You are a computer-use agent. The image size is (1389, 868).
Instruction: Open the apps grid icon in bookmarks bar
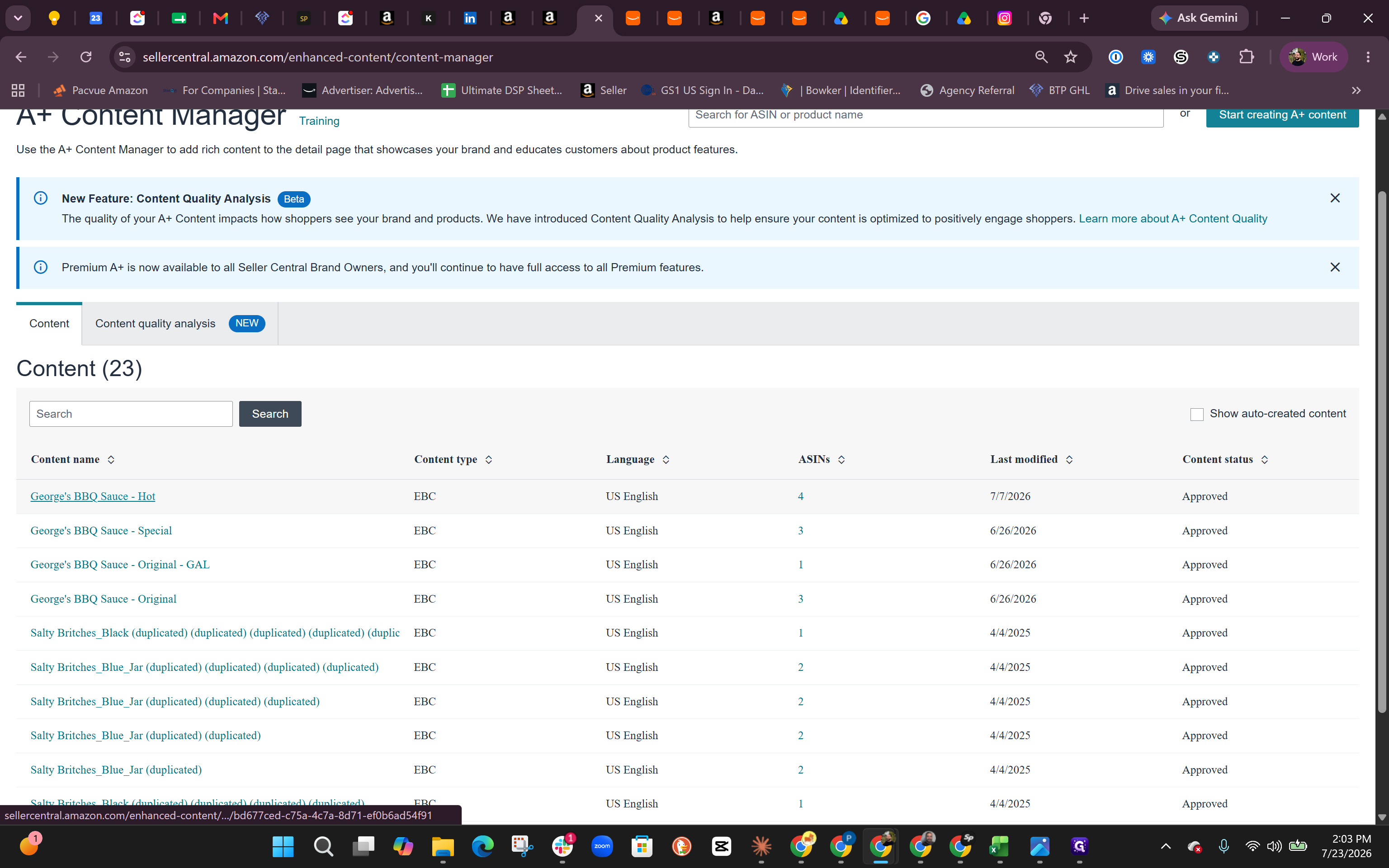(x=19, y=90)
